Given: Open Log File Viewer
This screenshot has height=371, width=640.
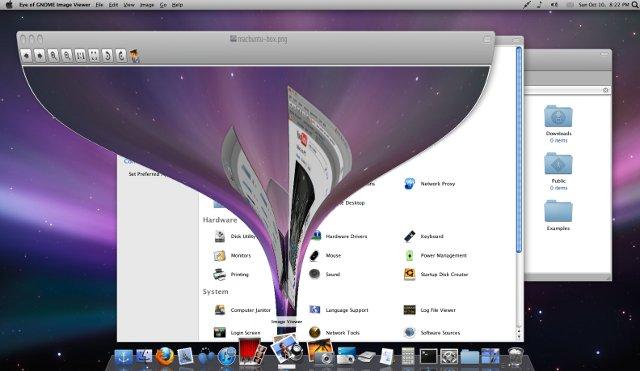Looking at the screenshot, I should click(429, 310).
